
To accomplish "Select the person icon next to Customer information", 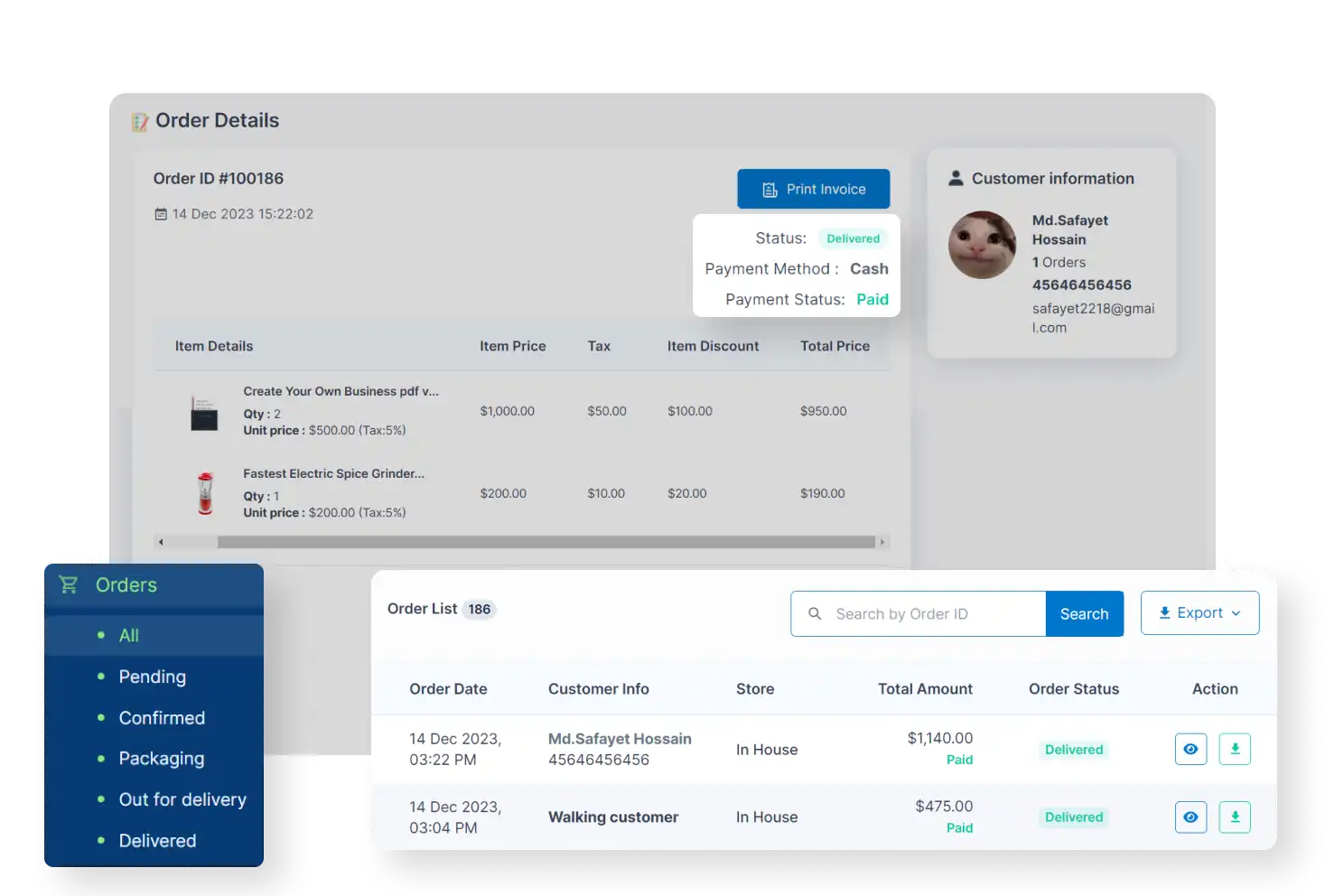I will click(956, 178).
